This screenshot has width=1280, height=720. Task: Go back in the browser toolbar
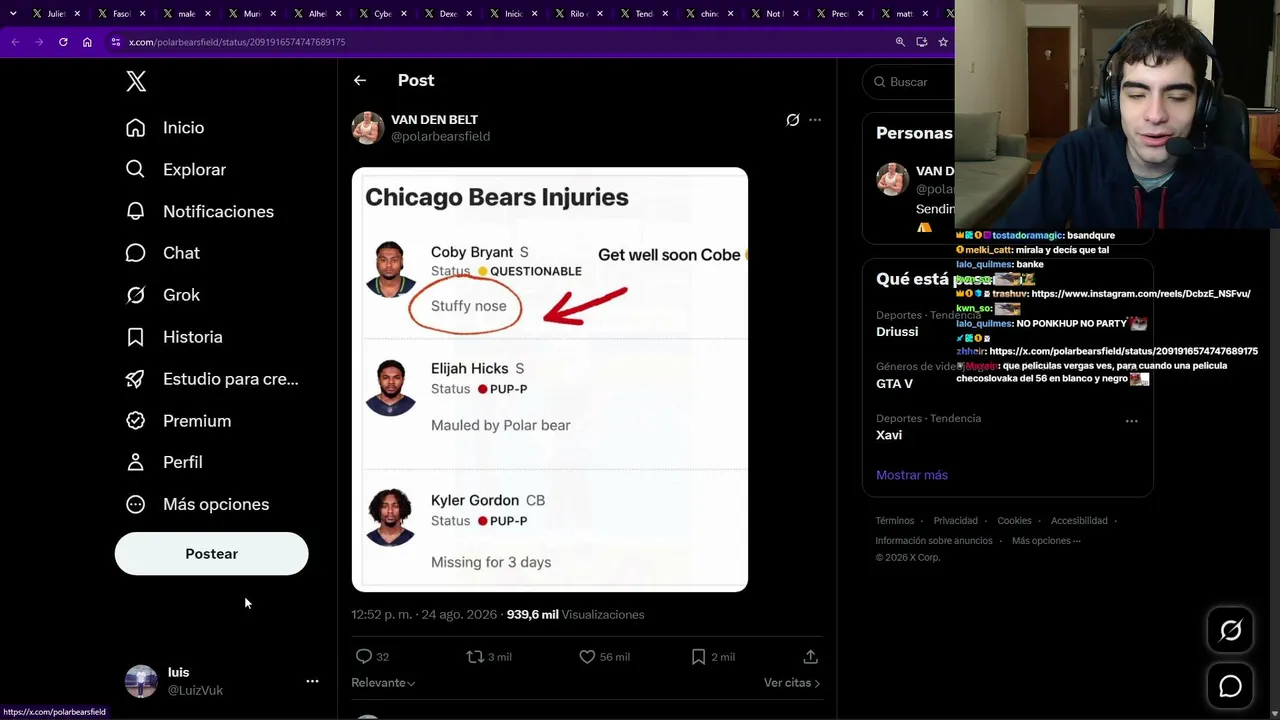[15, 42]
